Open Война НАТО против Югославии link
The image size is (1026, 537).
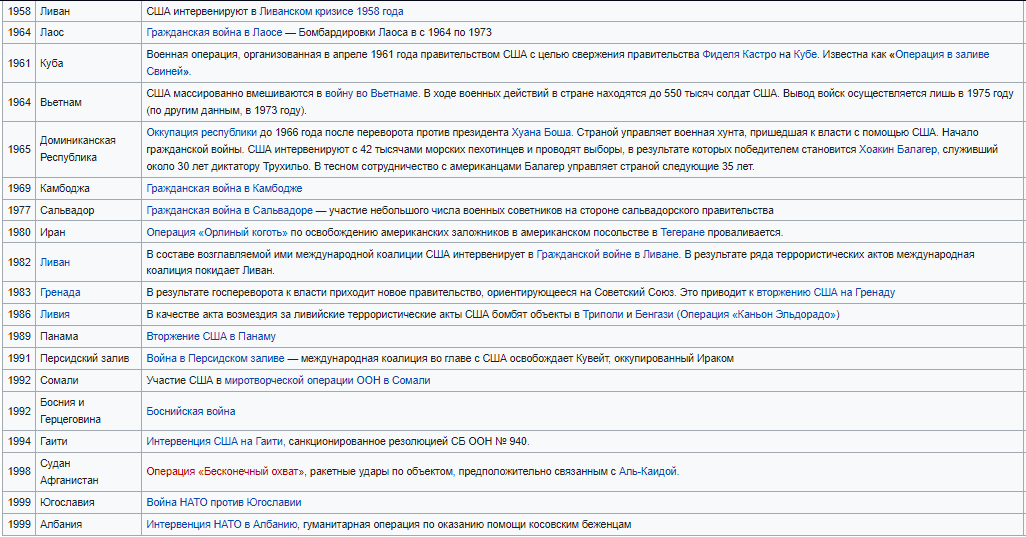point(224,502)
